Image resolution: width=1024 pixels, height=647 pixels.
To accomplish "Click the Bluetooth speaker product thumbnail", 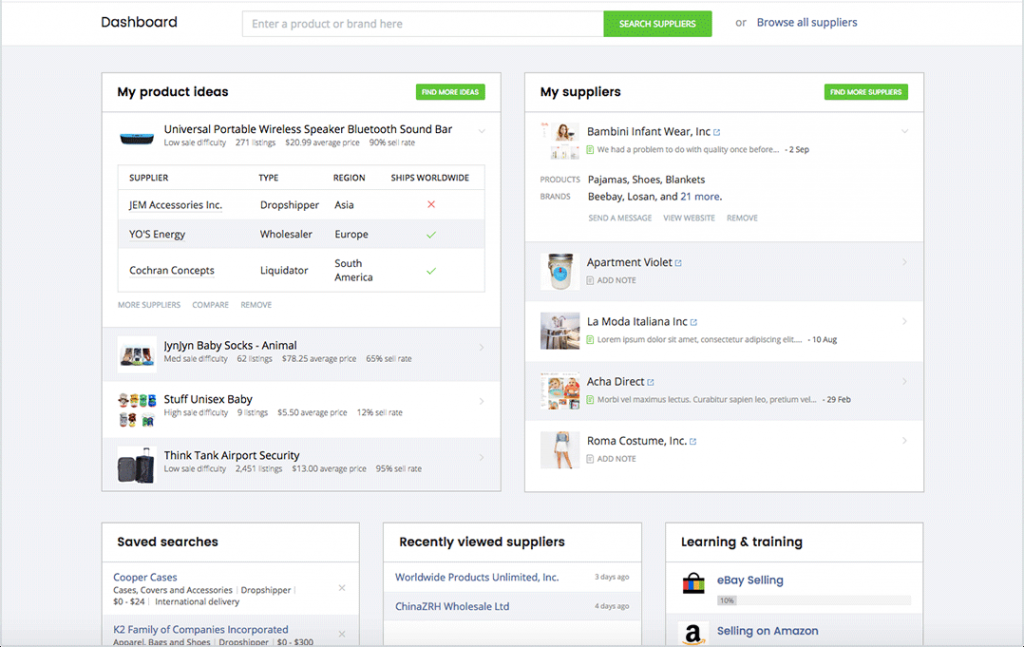I will point(136,138).
